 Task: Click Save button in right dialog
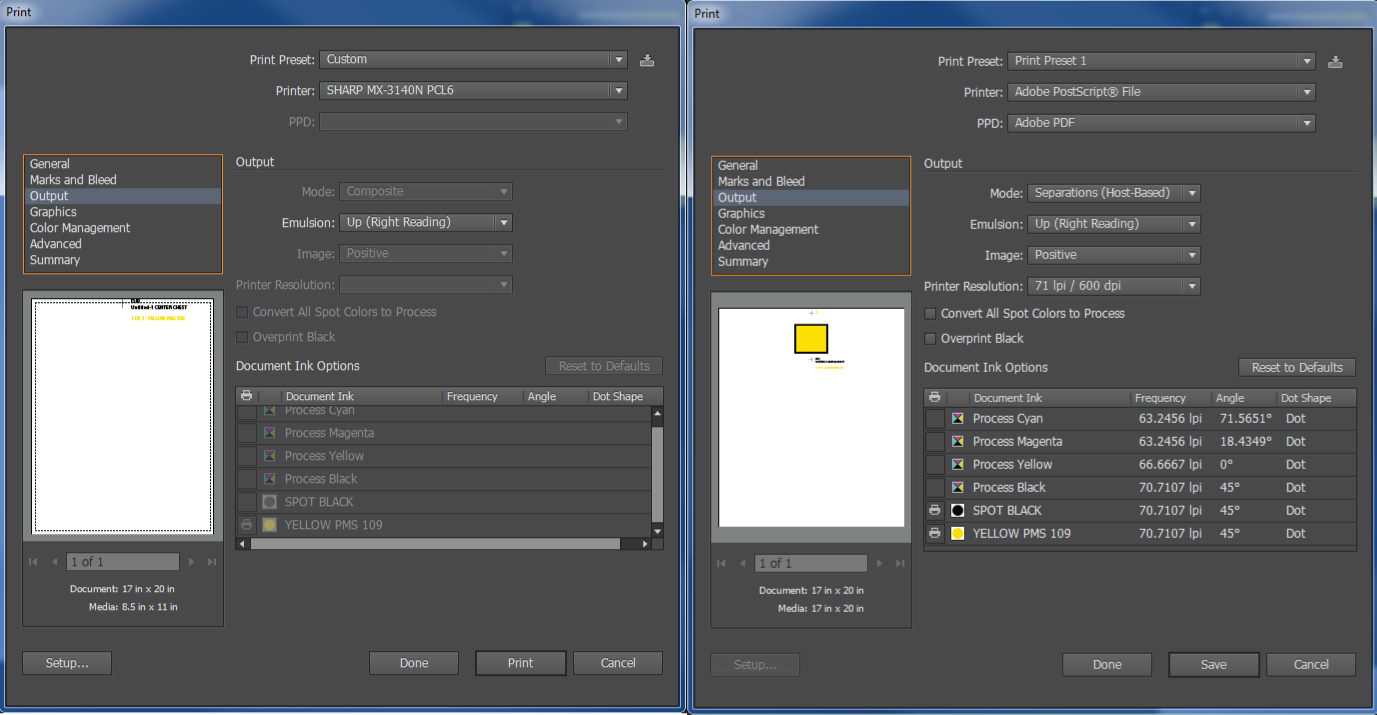(x=1213, y=665)
